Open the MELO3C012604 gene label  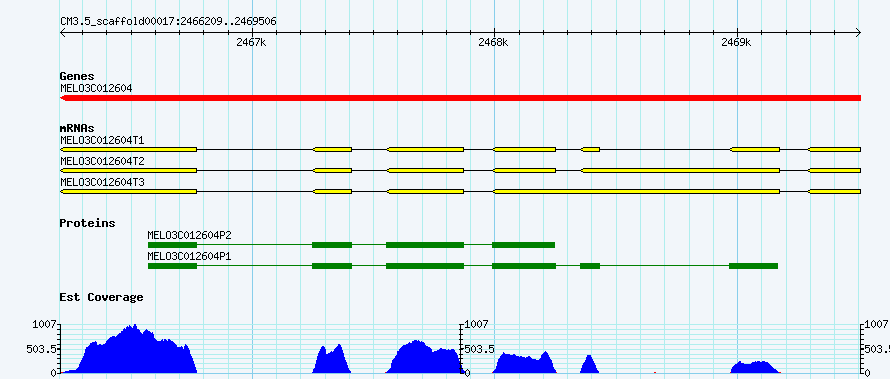(x=96, y=88)
